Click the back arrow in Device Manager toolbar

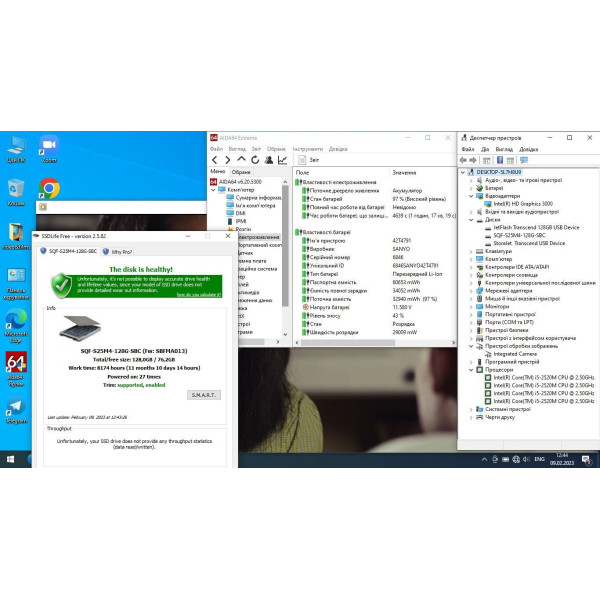(463, 160)
